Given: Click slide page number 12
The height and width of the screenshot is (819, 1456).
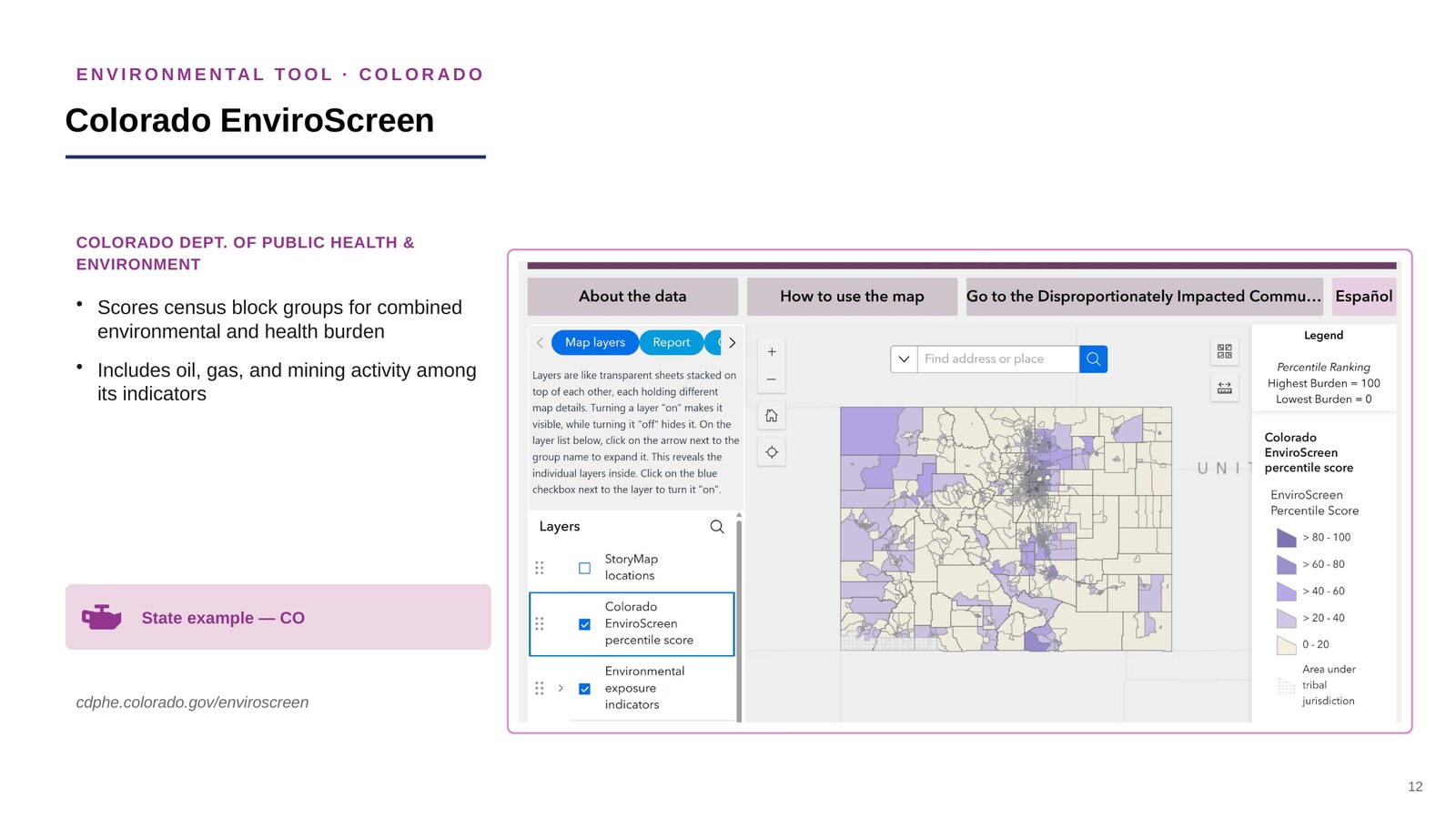Looking at the screenshot, I should click(x=1415, y=787).
